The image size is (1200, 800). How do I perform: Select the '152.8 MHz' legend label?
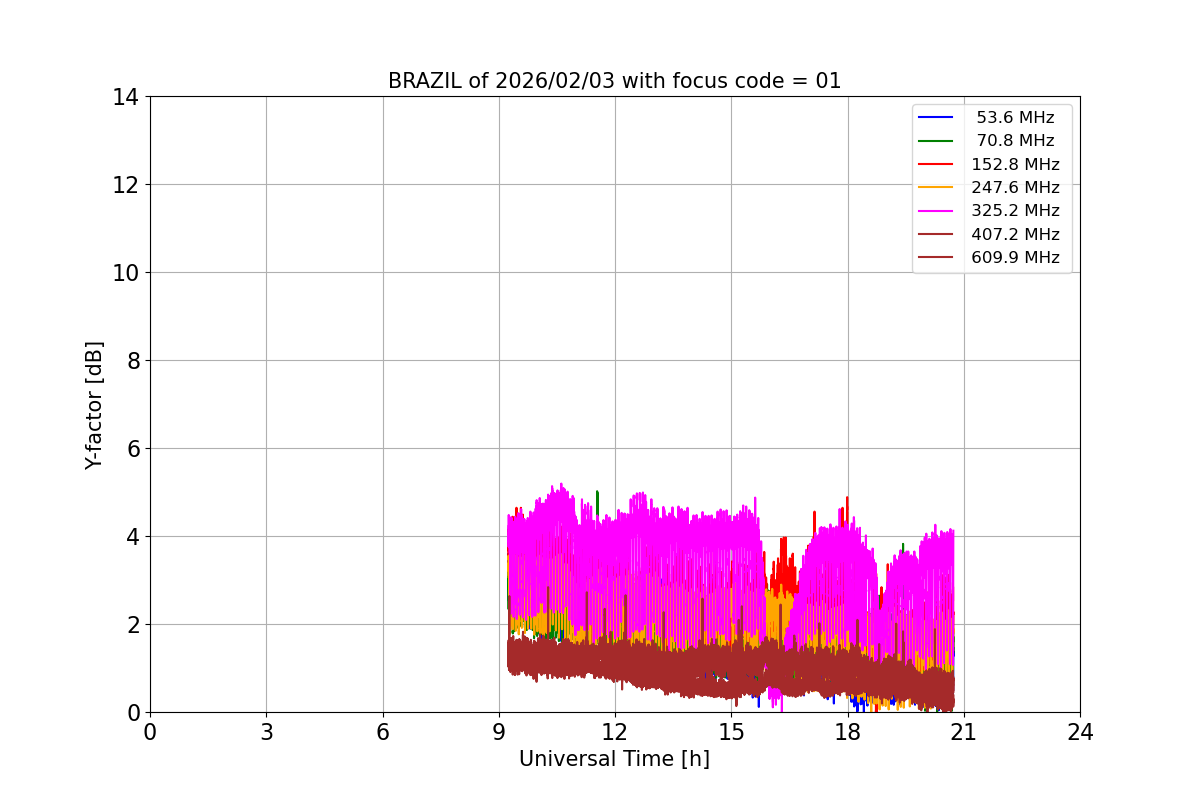coord(1015,164)
